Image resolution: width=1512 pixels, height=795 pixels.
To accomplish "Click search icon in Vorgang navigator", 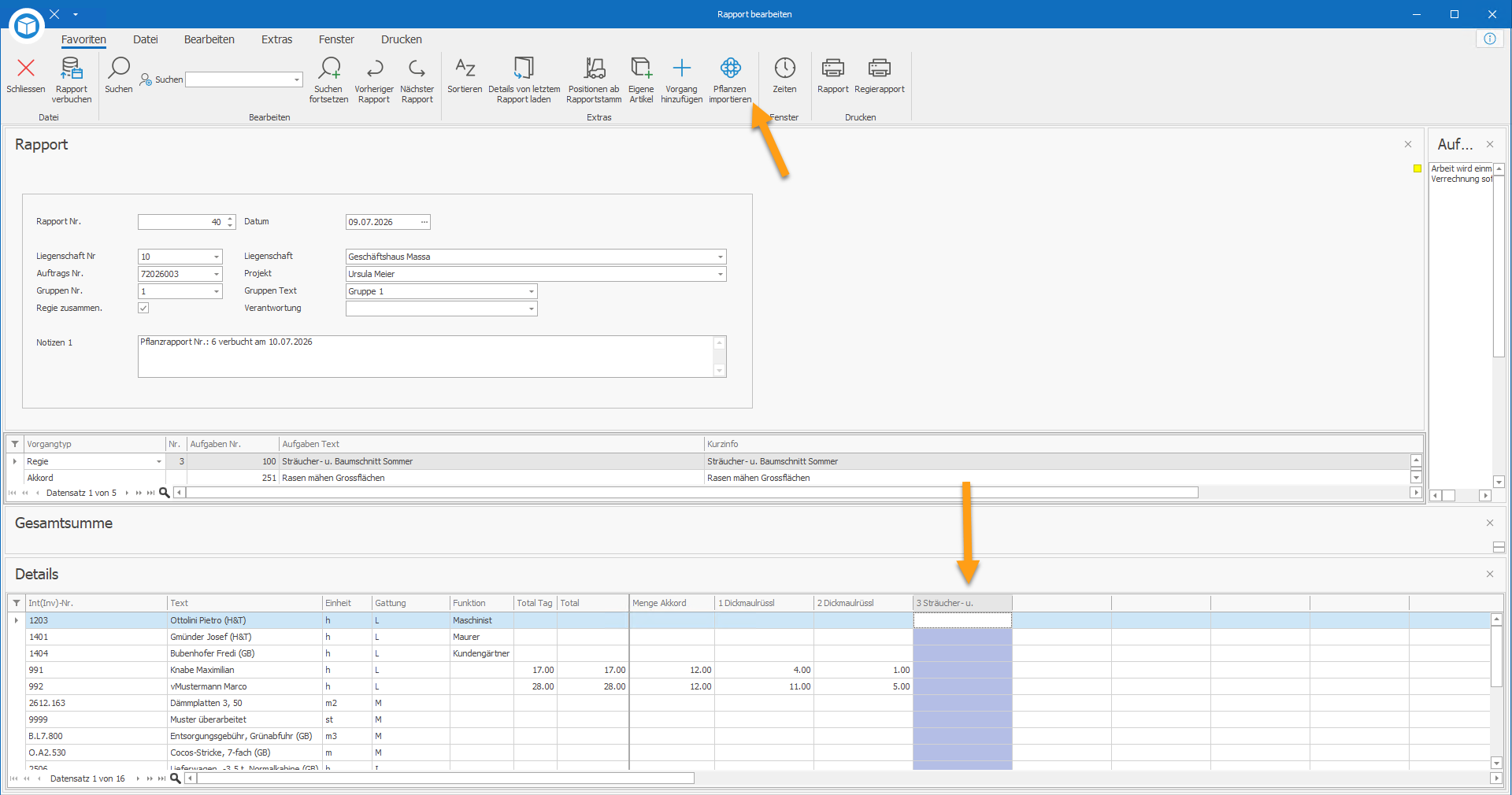I will tap(165, 493).
